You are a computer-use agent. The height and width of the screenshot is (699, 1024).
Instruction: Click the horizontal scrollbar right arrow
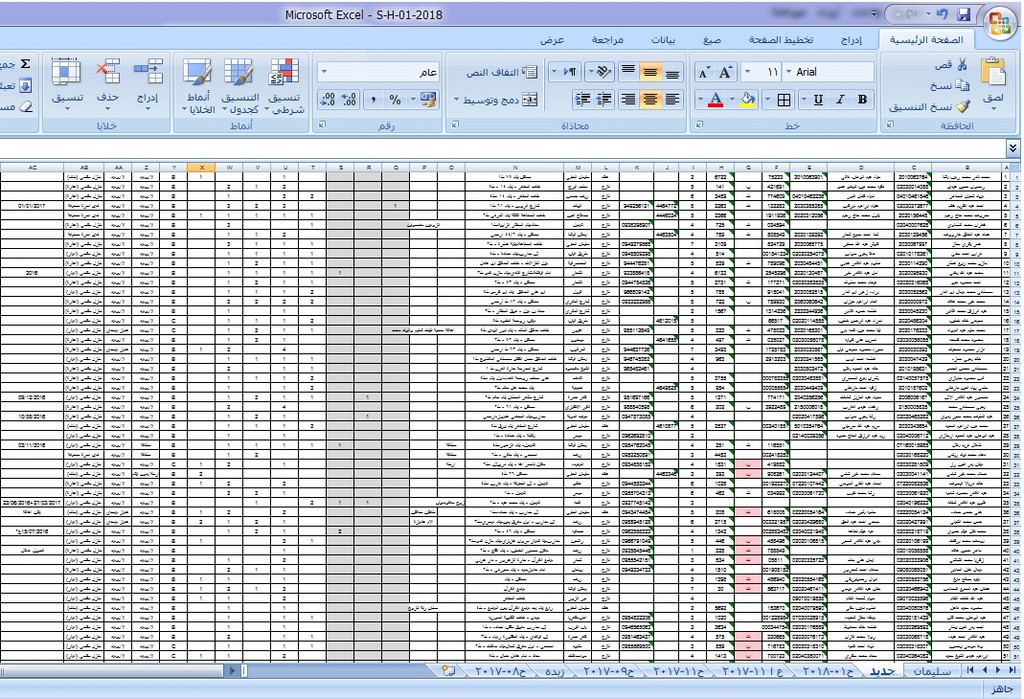[232, 670]
